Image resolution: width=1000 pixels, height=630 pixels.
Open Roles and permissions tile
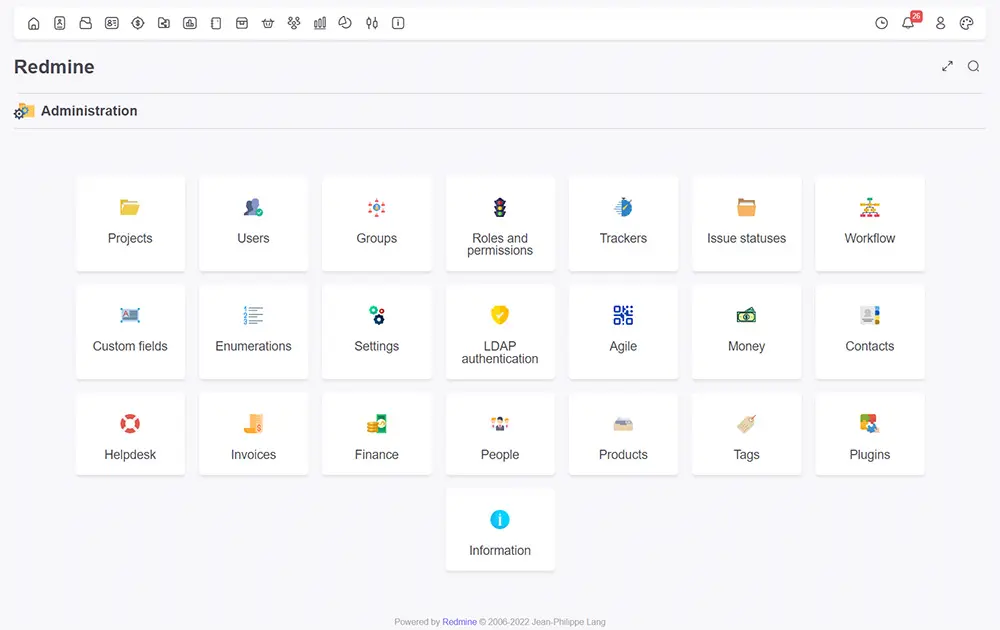(x=500, y=224)
